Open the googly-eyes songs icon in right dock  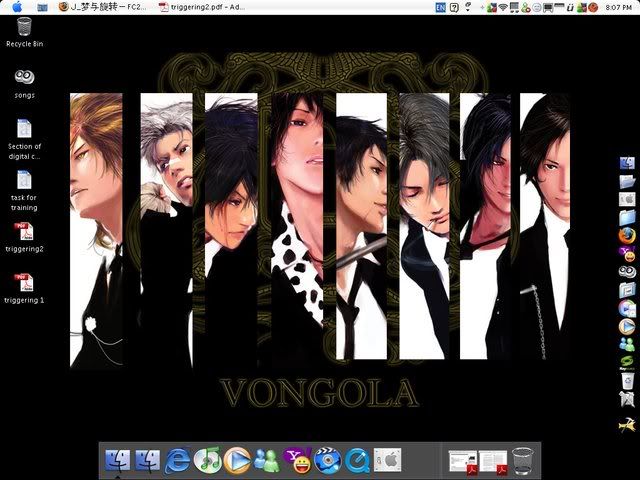(627, 272)
